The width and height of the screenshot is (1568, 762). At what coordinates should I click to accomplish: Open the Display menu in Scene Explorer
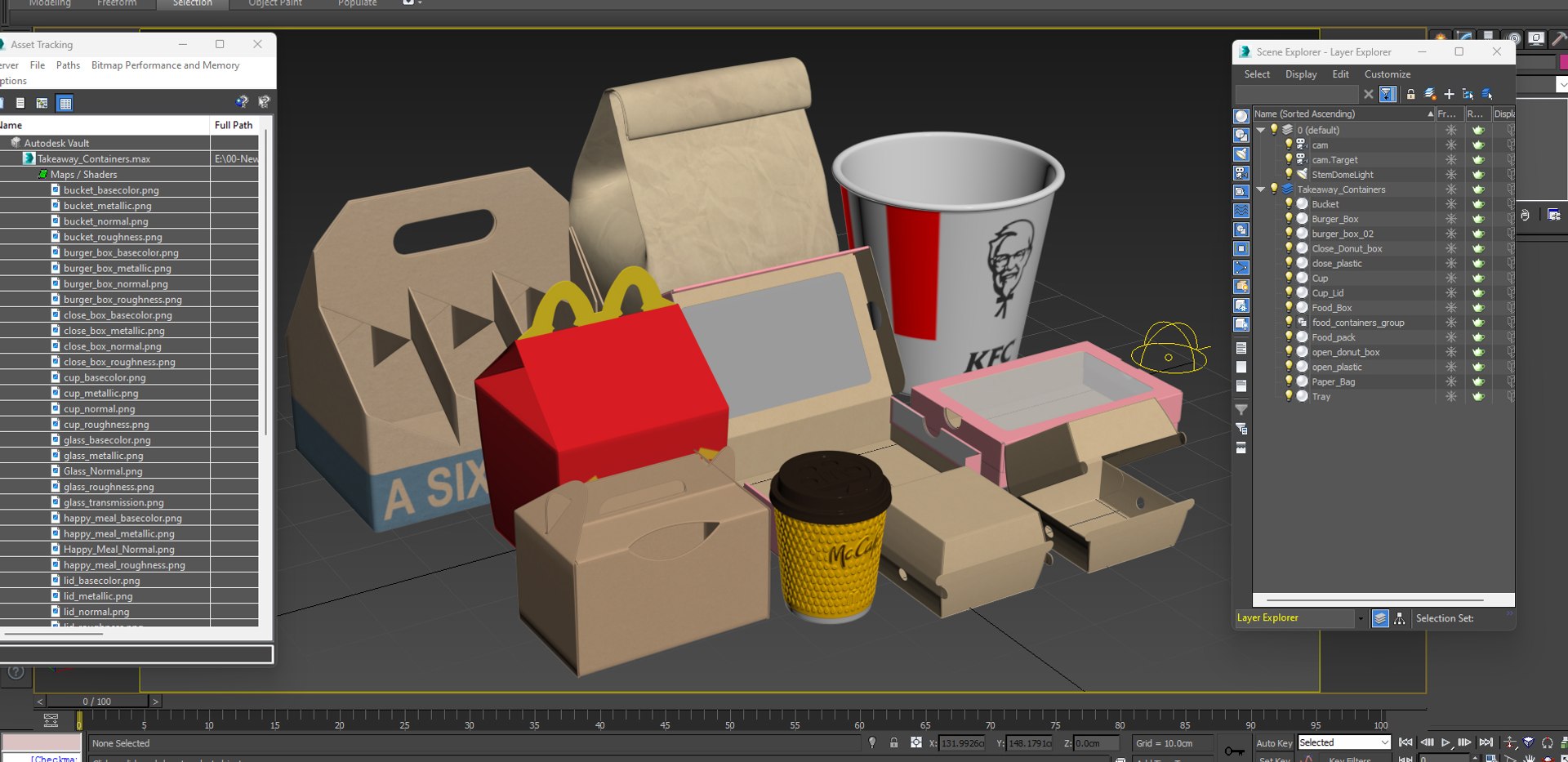[1301, 74]
